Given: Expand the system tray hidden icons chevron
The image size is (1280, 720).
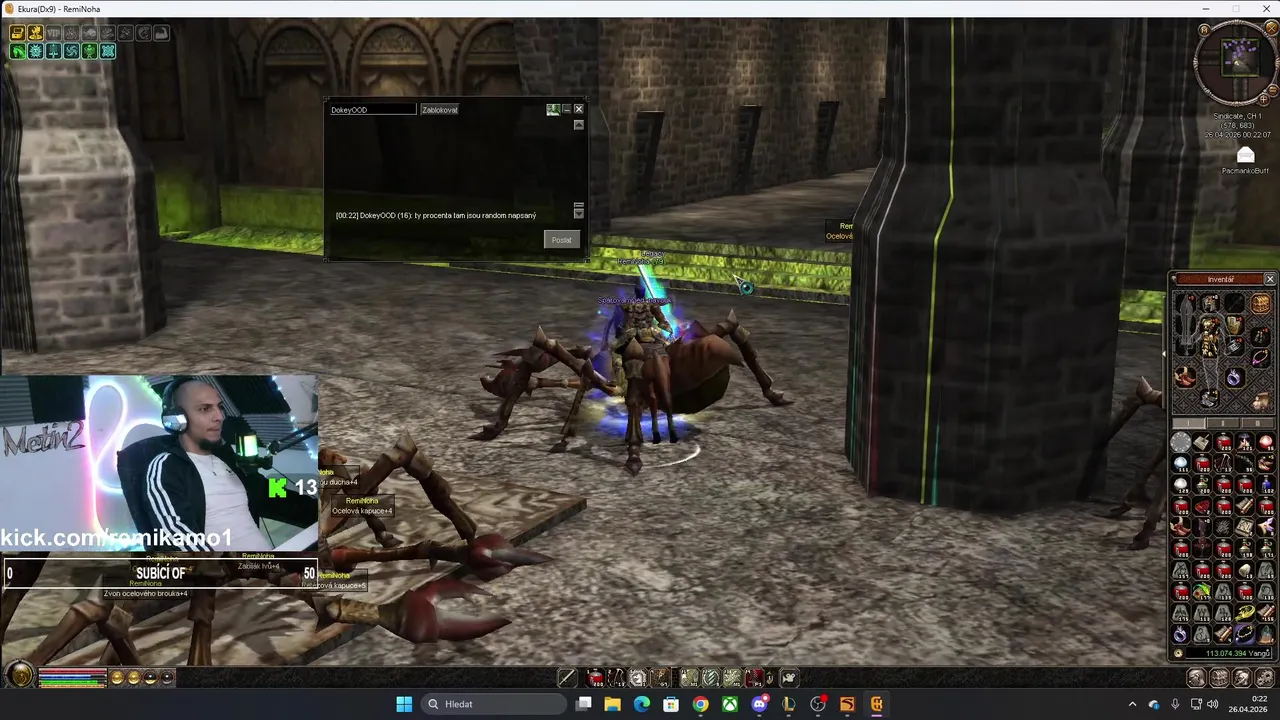Looking at the screenshot, I should coord(1132,704).
